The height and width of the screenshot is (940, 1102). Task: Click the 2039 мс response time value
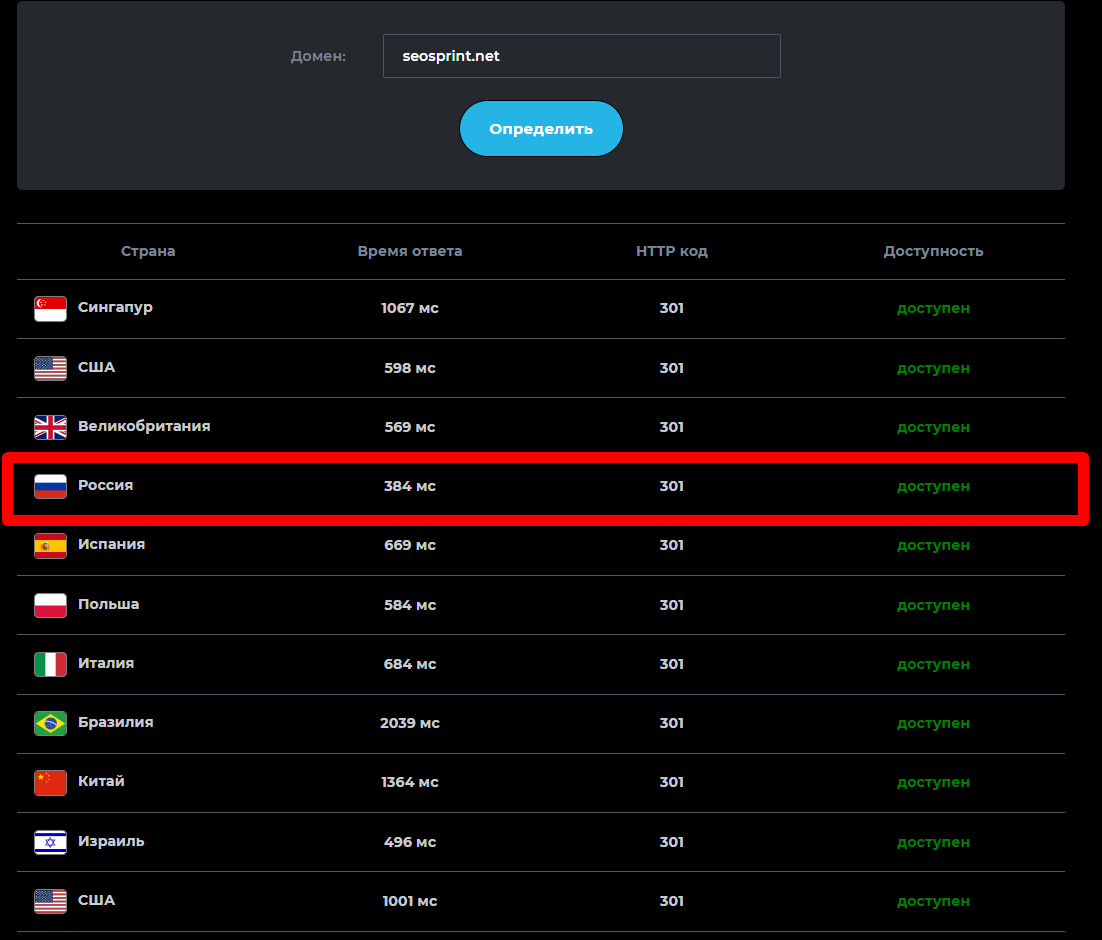pos(410,723)
